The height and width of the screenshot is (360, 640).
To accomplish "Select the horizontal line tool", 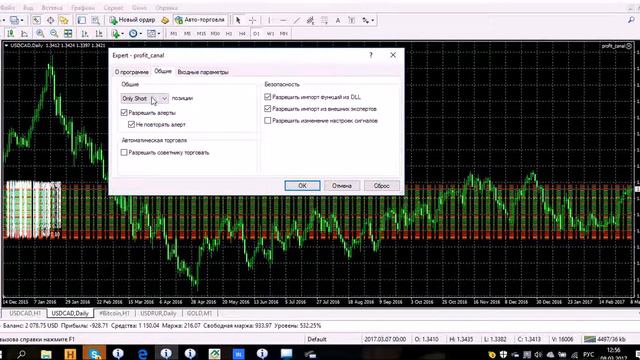I will click(x=283, y=20).
